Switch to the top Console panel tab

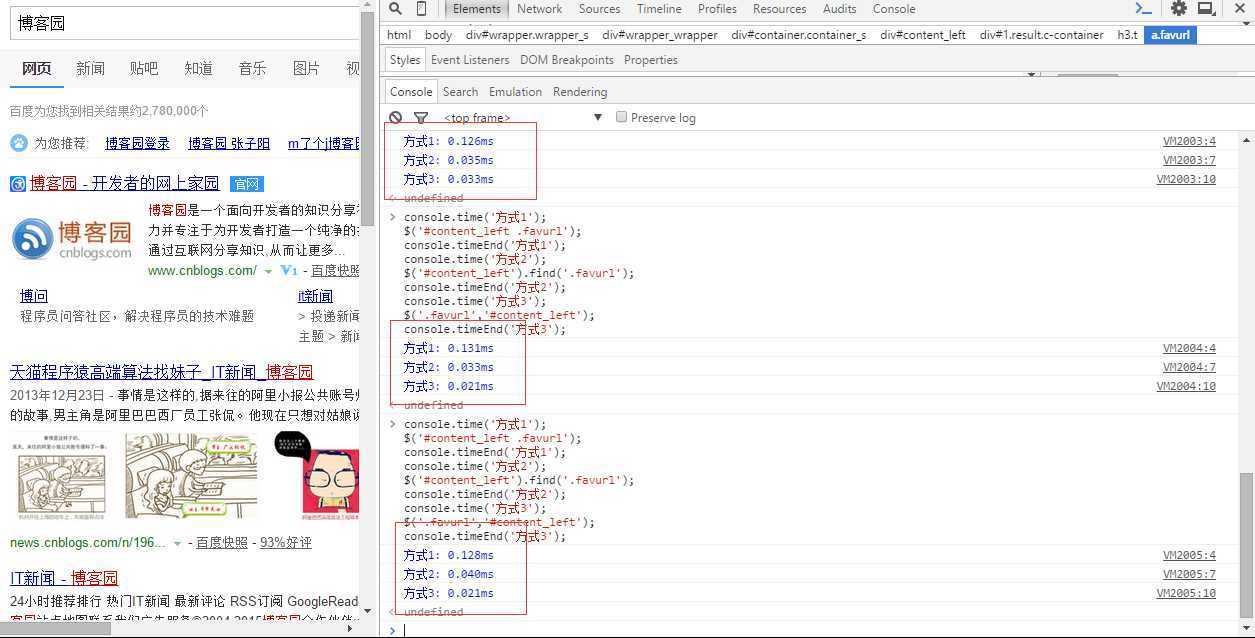(894, 9)
